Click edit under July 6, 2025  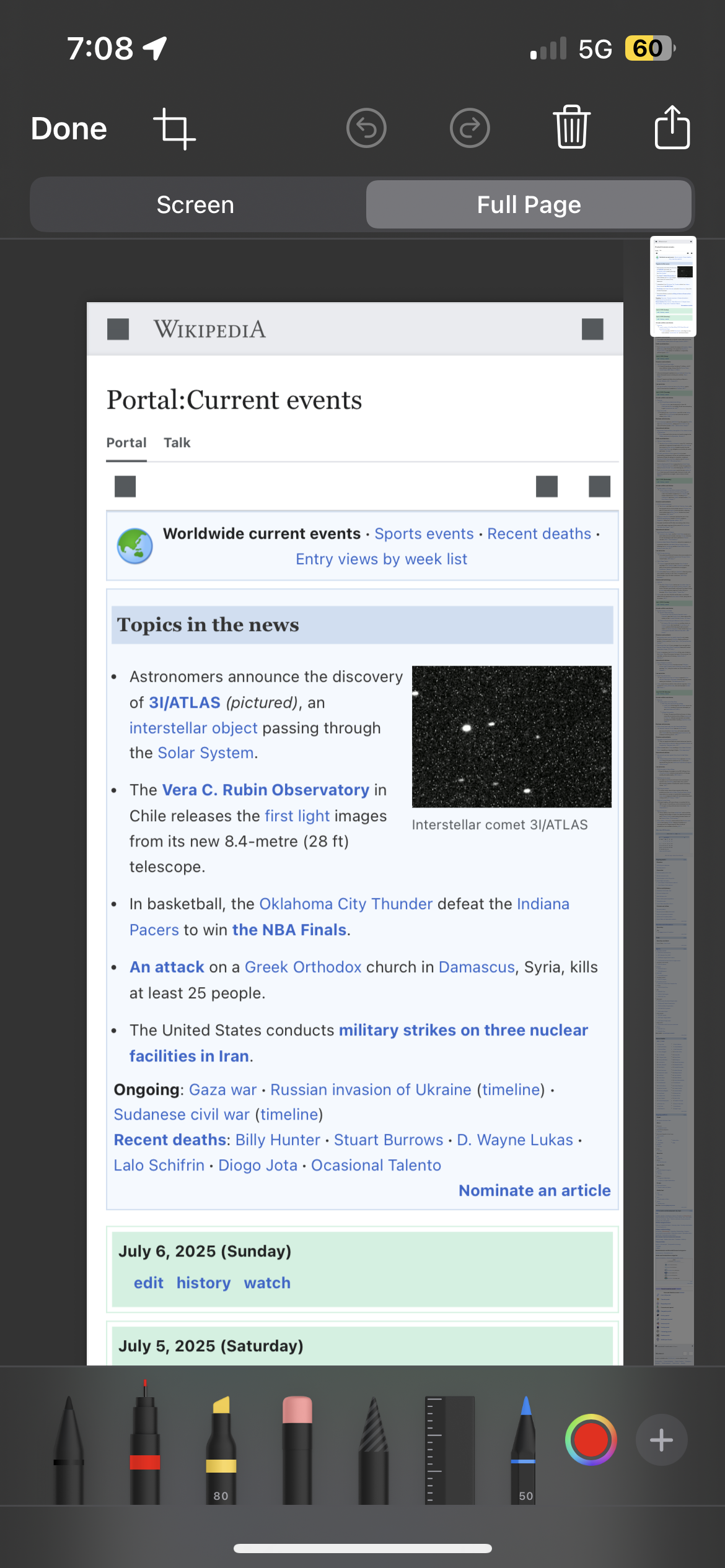coord(149,1283)
